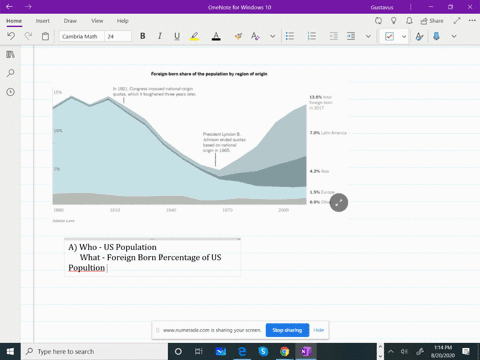Show the notebooks navigation pane
This screenshot has width=480, height=360.
[x=10, y=54]
